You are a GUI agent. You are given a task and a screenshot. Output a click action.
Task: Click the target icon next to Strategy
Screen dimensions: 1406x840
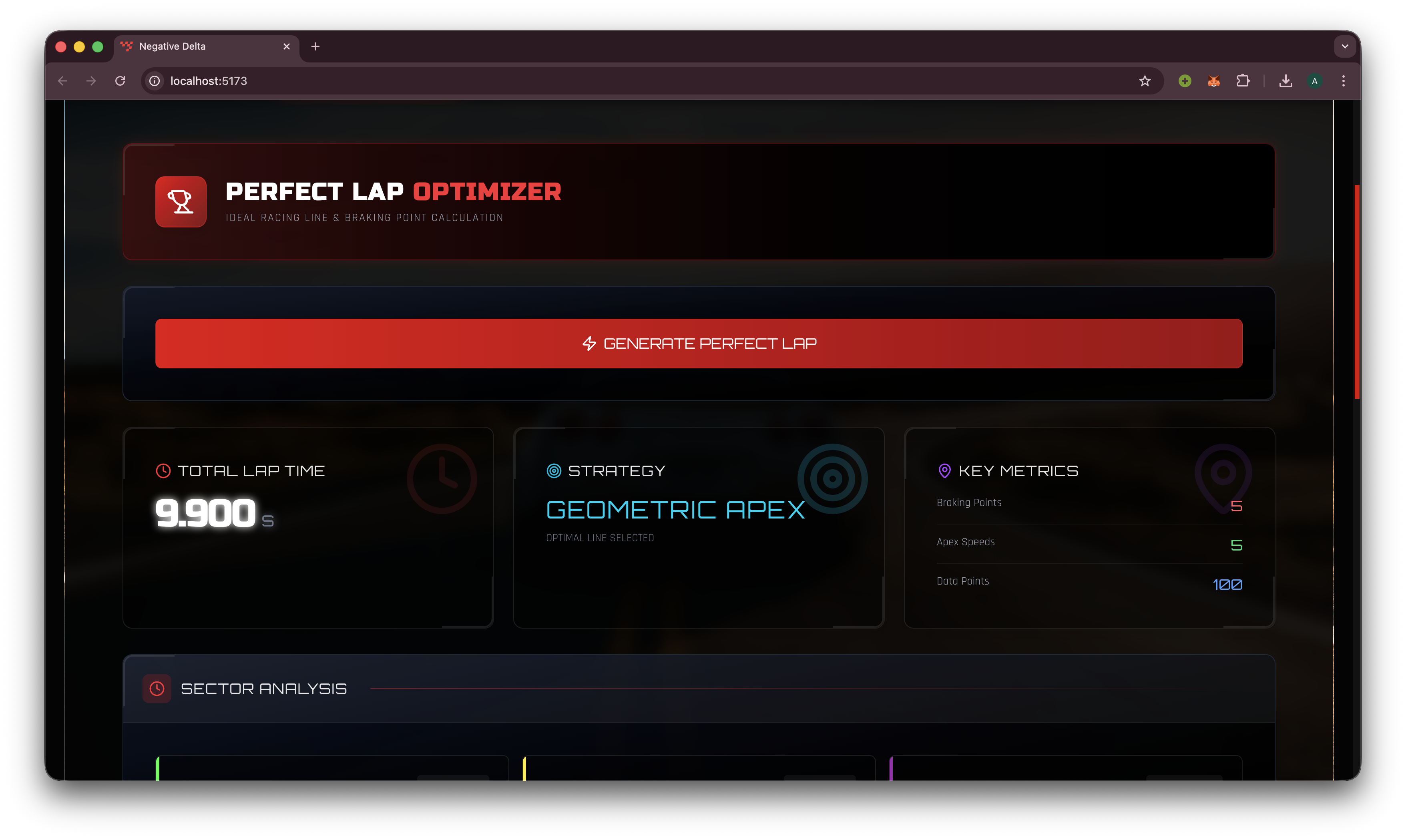tap(553, 471)
